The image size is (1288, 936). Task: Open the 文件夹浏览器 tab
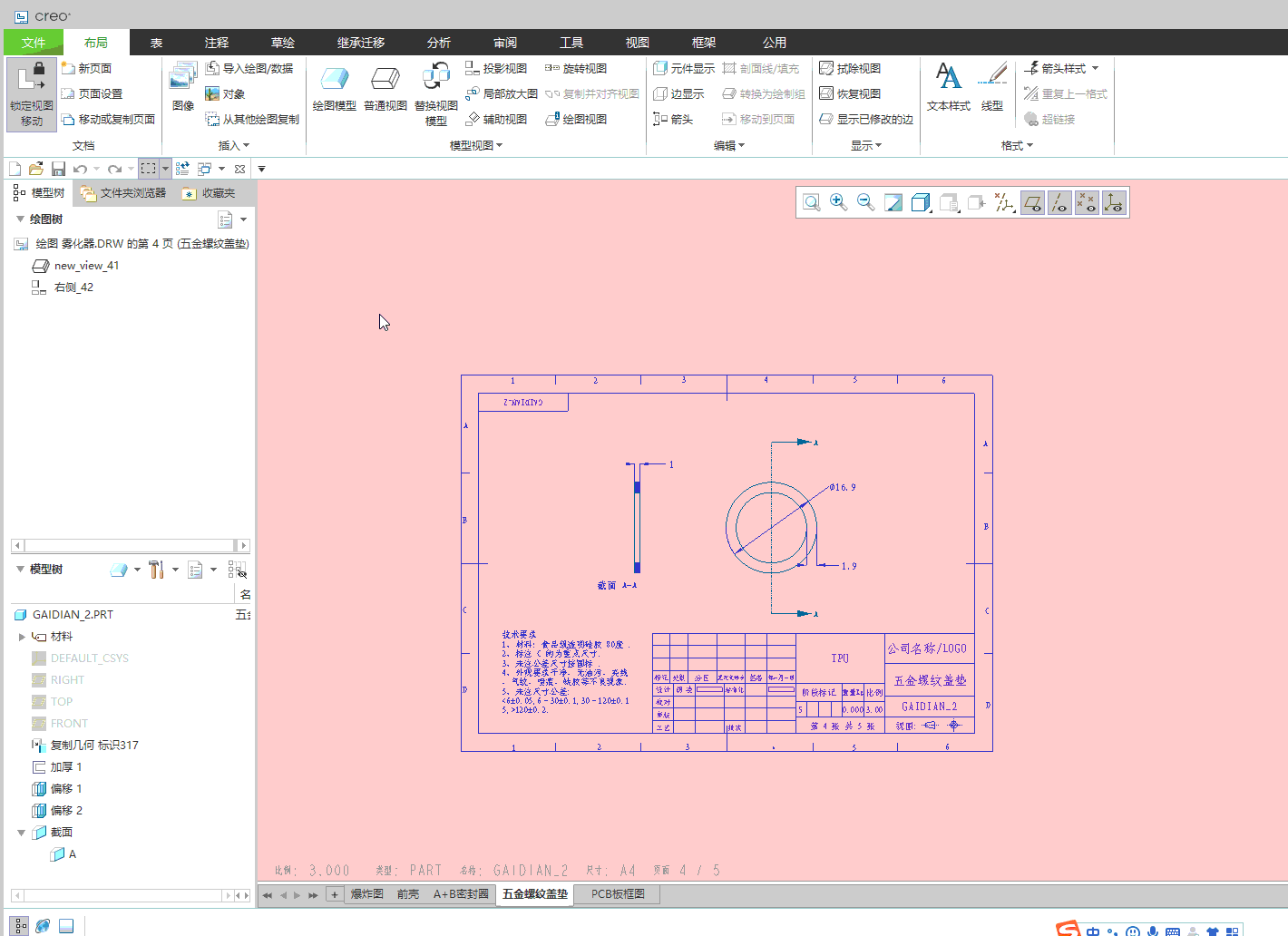[123, 192]
